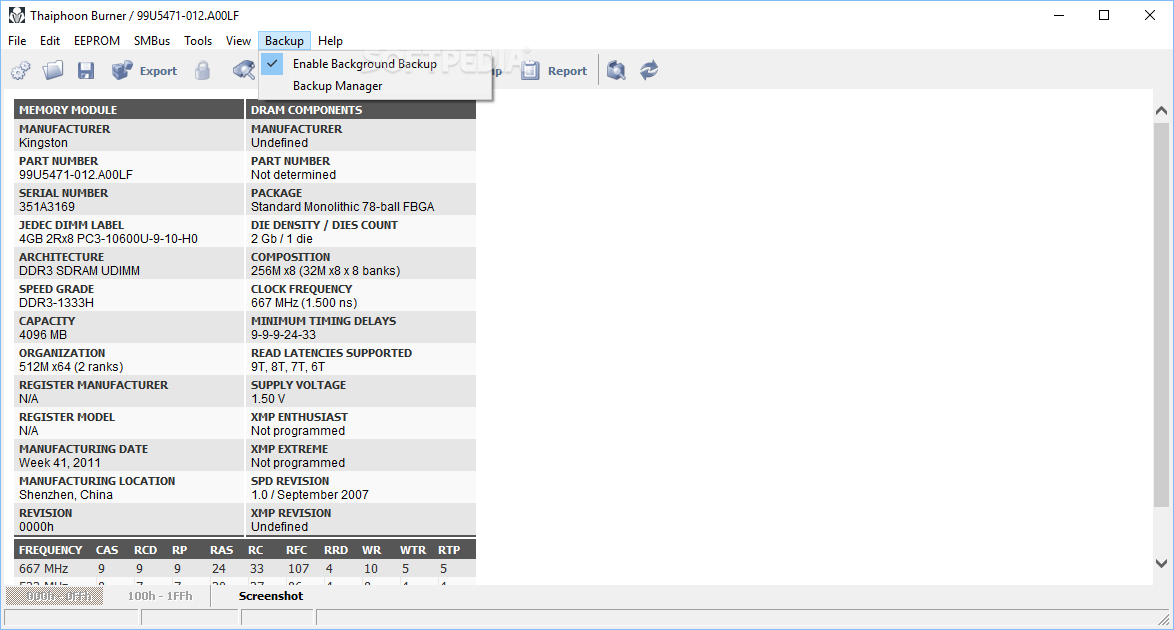Click the vertical scrollbar thumb
Screen dimensions: 1174x630
[x=1161, y=315]
